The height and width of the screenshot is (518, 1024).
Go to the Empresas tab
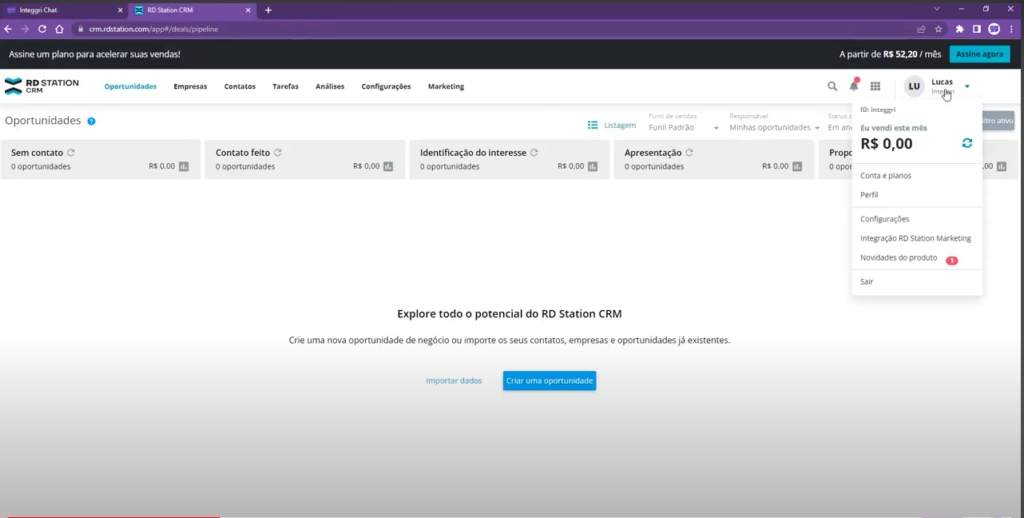190,86
